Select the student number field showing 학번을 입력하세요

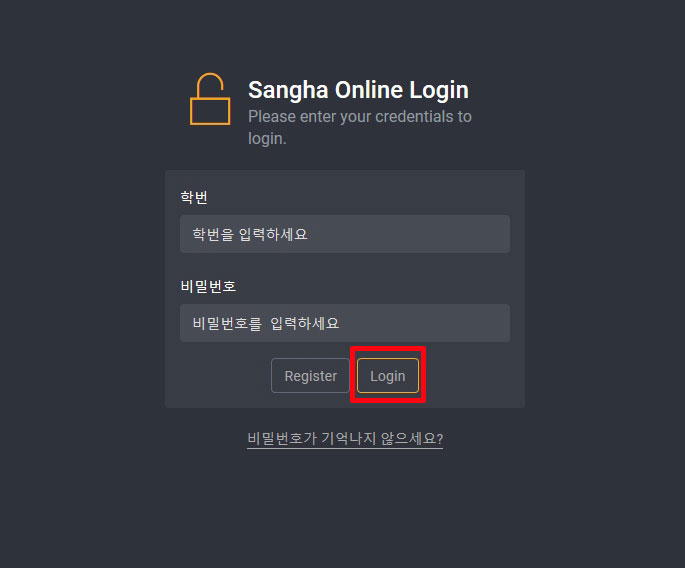pyautogui.click(x=345, y=234)
